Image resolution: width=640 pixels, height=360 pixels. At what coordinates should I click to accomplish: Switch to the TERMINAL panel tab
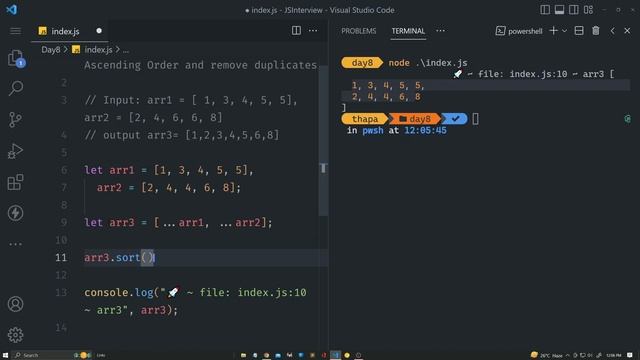tap(408, 31)
